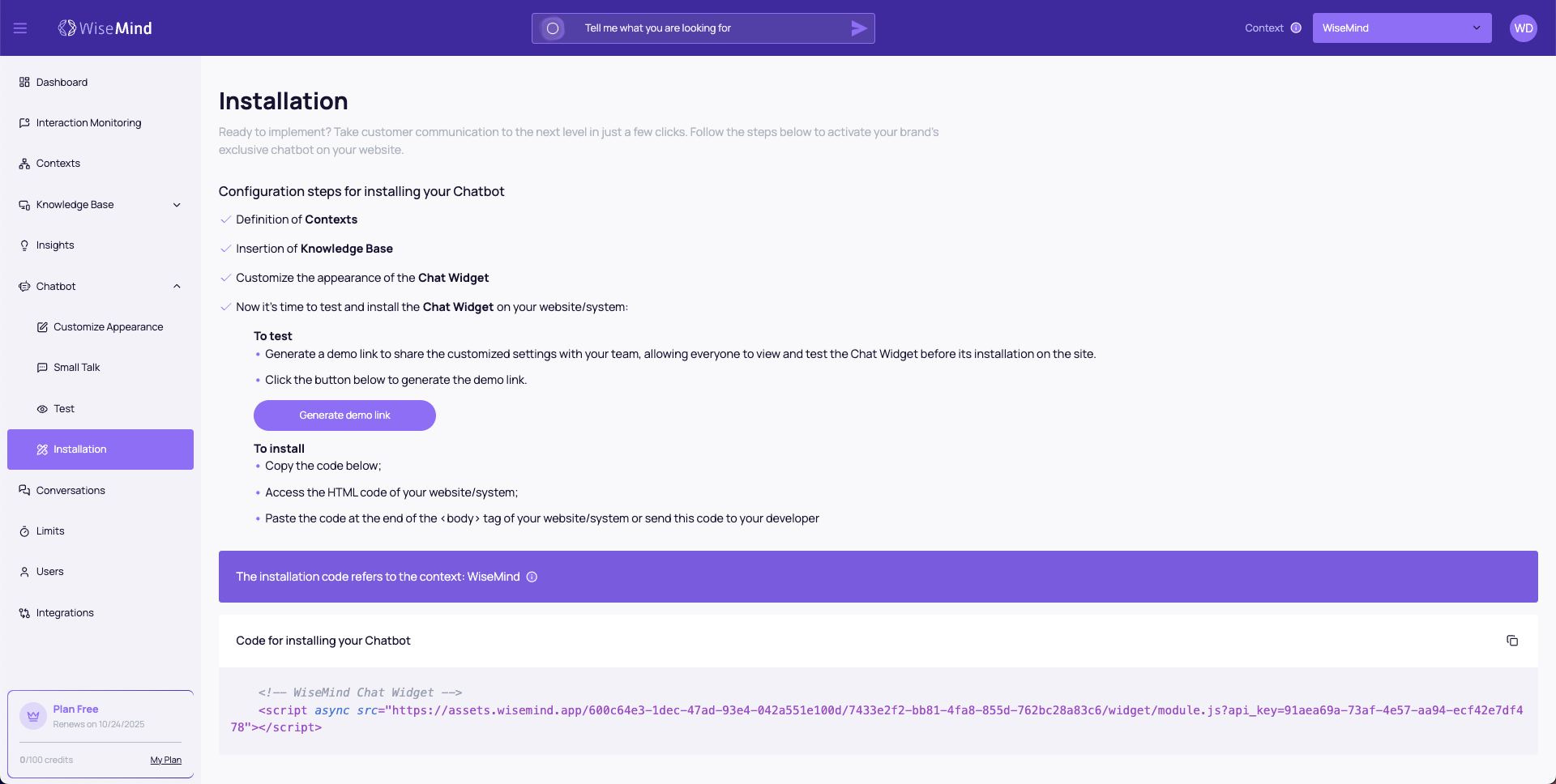
Task: Submit search with the send arrow icon
Action: (859, 28)
